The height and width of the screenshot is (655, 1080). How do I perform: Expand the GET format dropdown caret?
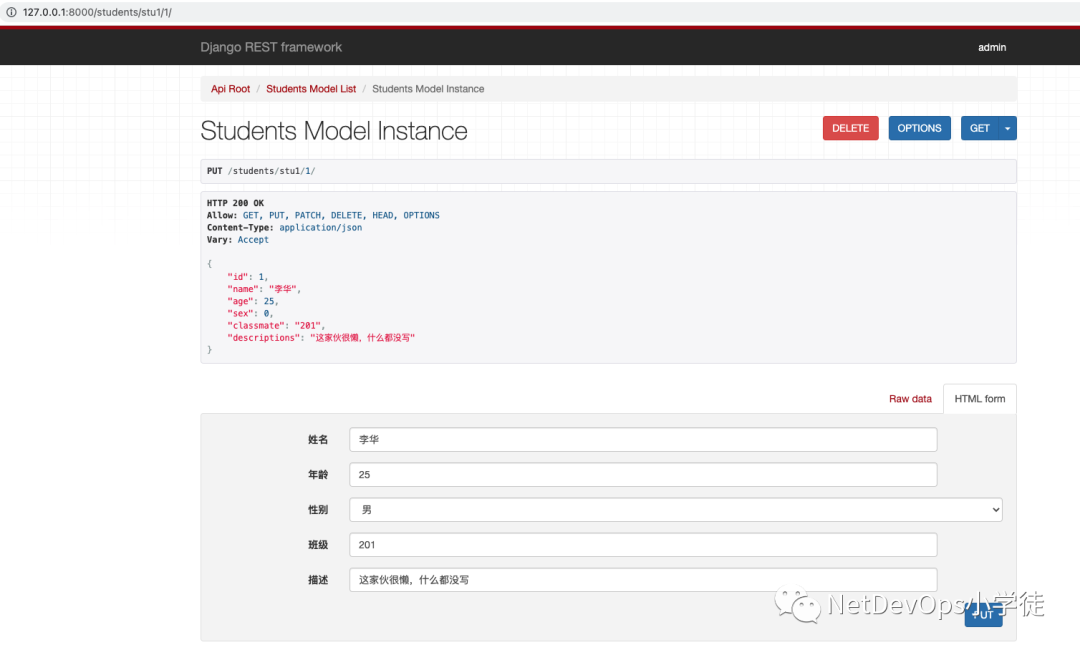[1008, 128]
